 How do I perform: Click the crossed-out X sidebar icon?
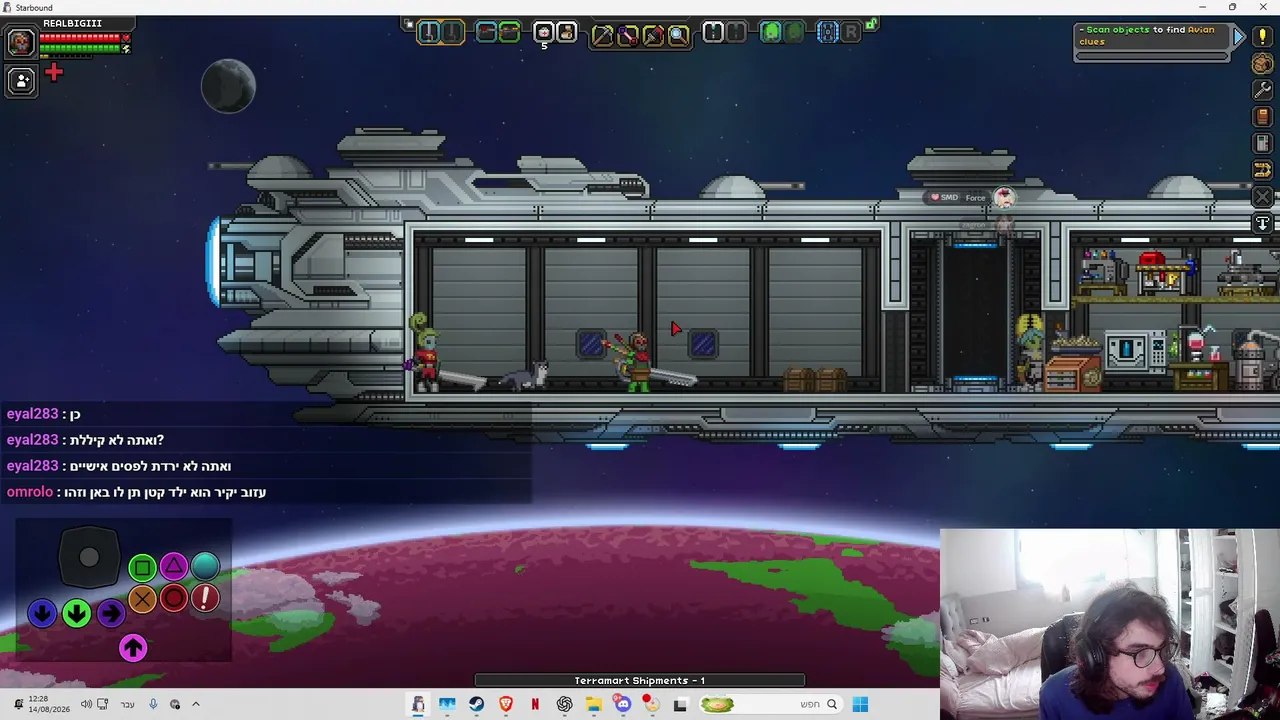1262,197
